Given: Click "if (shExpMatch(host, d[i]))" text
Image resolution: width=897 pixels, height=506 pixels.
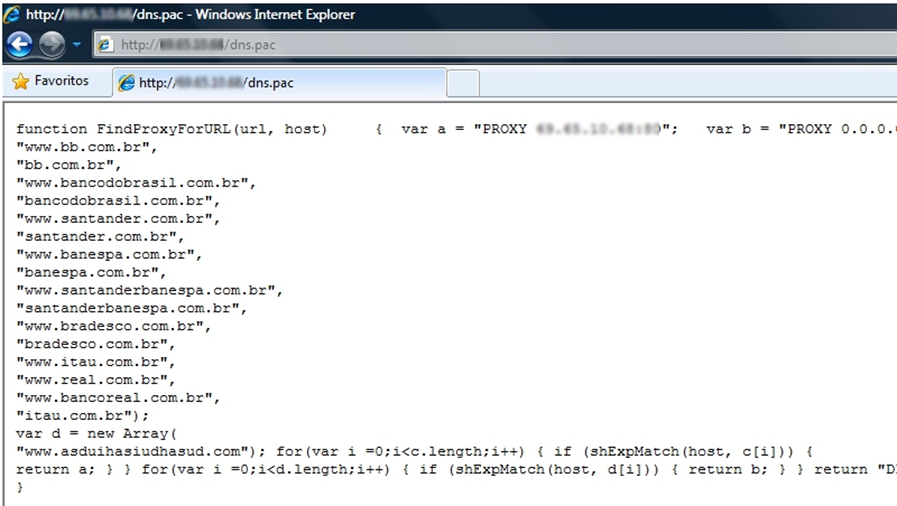Looking at the screenshot, I should (539, 469).
